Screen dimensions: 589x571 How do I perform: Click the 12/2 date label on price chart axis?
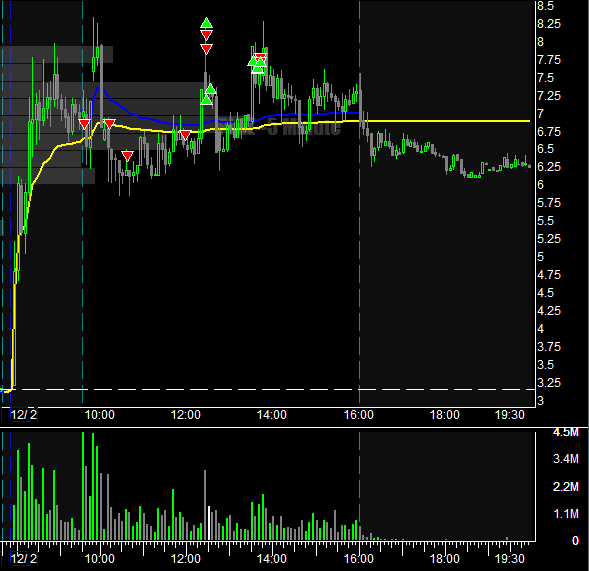[24, 415]
